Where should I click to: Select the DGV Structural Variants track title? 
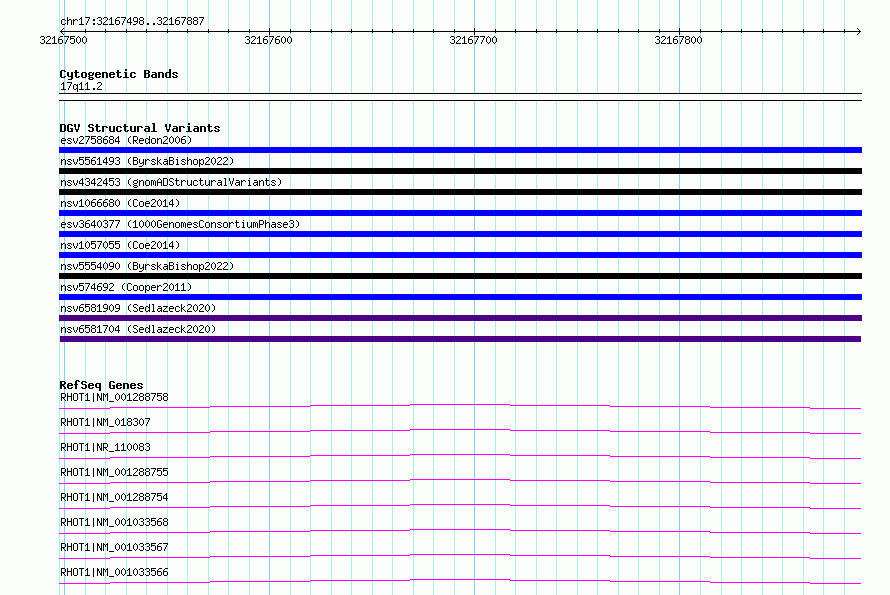[x=140, y=128]
